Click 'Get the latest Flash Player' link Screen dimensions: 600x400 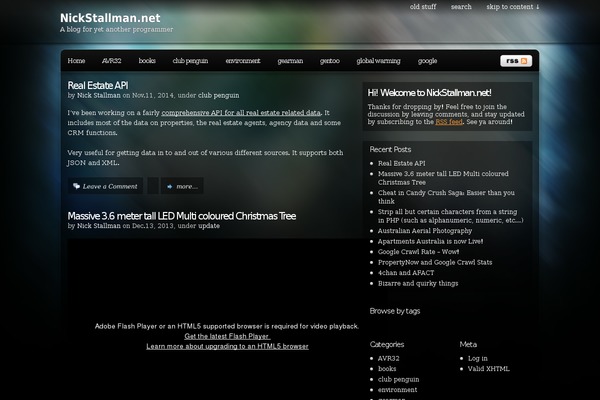[227, 336]
